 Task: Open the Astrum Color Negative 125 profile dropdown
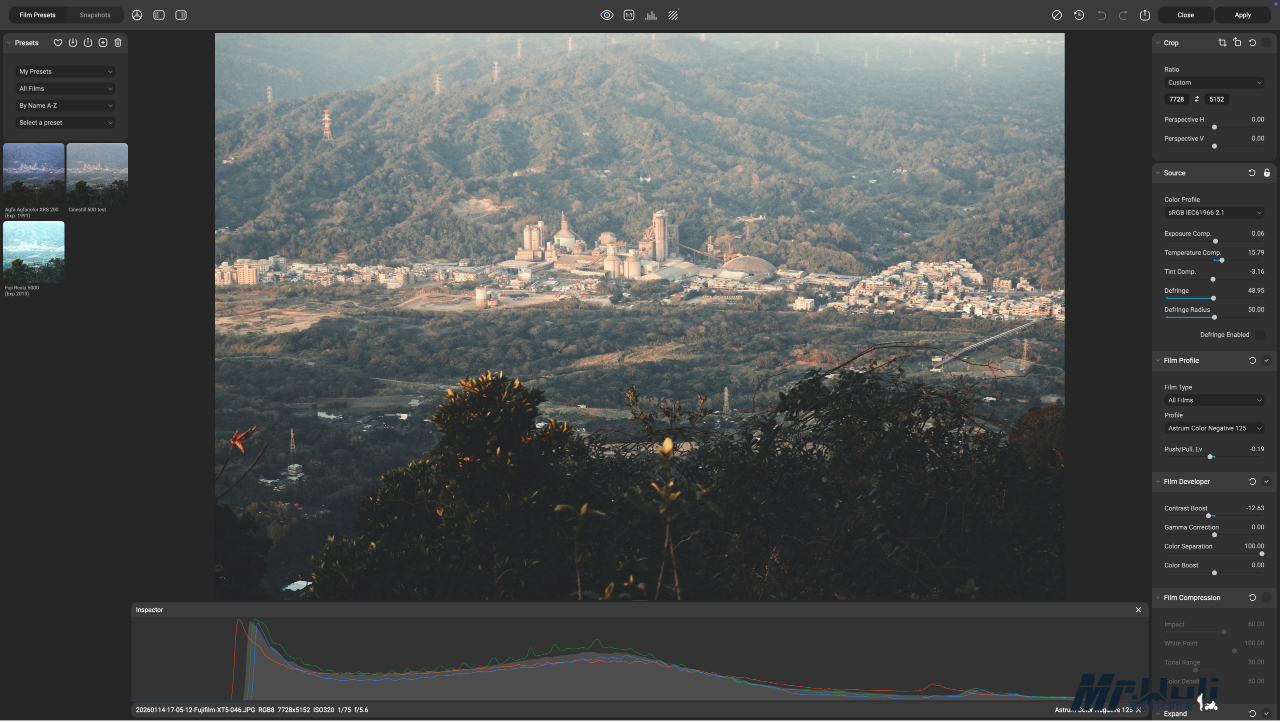tap(1214, 428)
